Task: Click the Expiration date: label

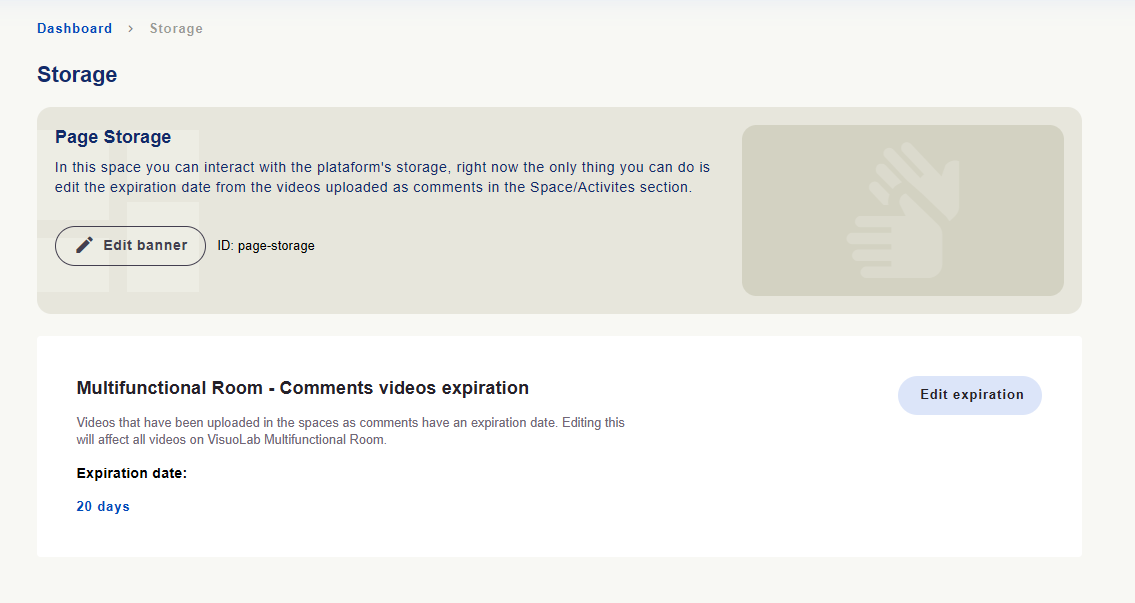Action: (132, 473)
